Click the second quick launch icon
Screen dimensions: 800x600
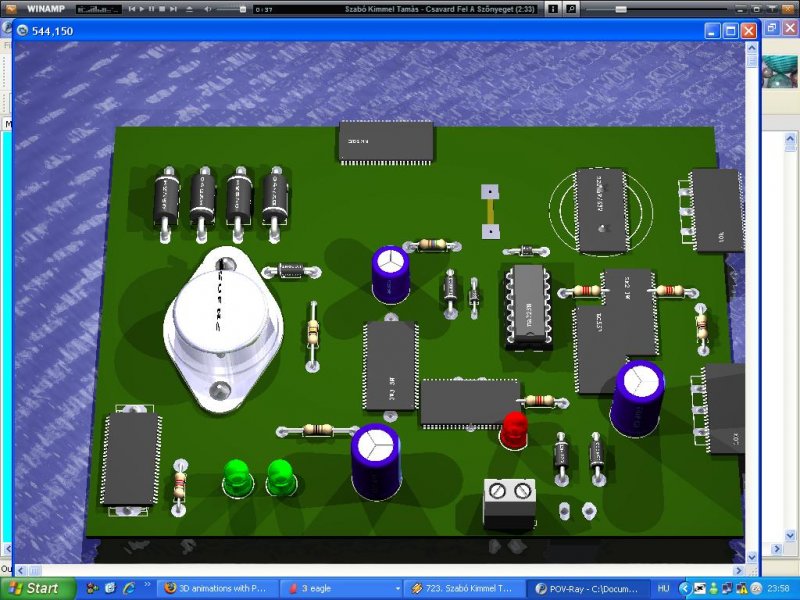[x=110, y=588]
